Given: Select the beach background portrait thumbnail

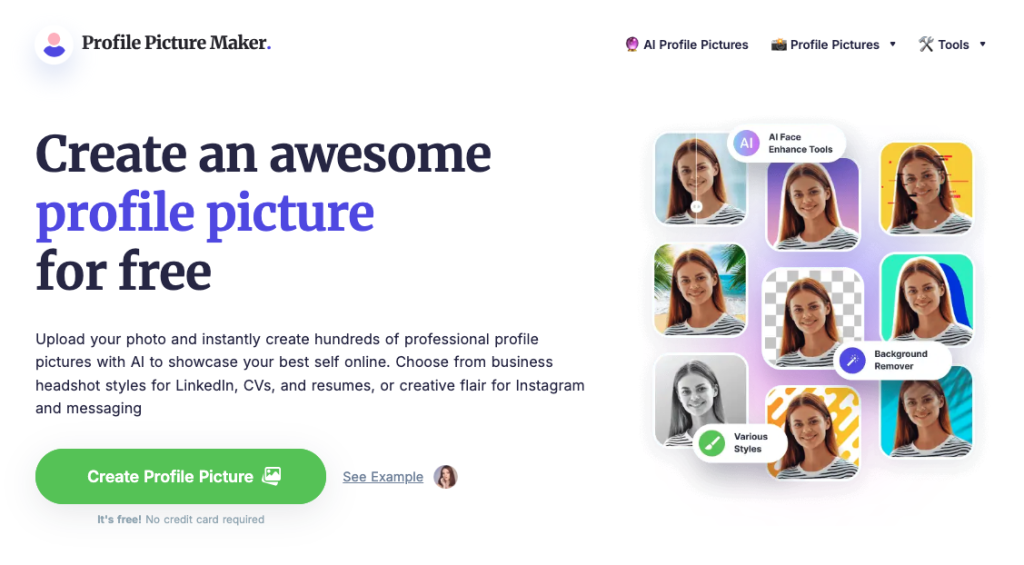Looking at the screenshot, I should pos(700,289).
